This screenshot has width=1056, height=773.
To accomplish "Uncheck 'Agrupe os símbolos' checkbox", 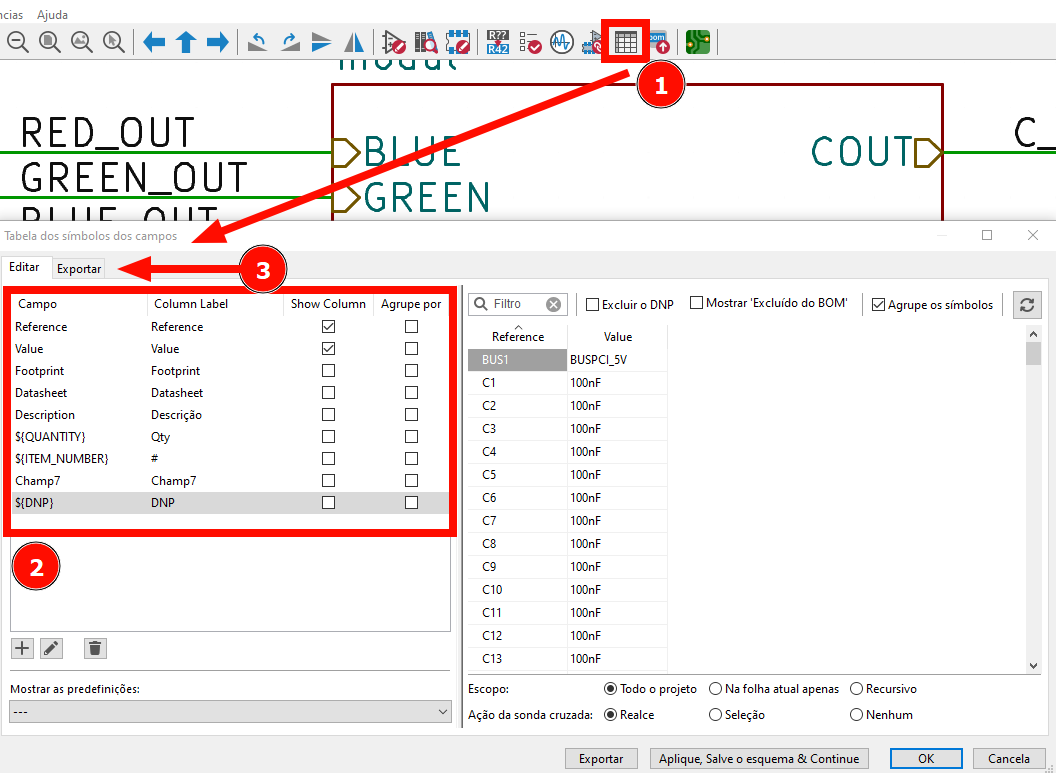I will tap(879, 305).
